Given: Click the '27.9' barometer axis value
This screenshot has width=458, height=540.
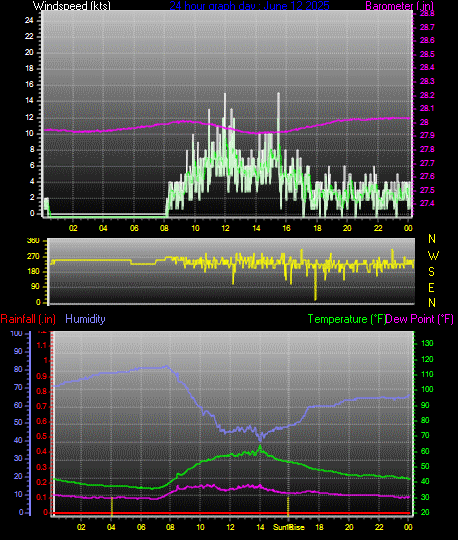Looking at the screenshot, I should (427, 135).
